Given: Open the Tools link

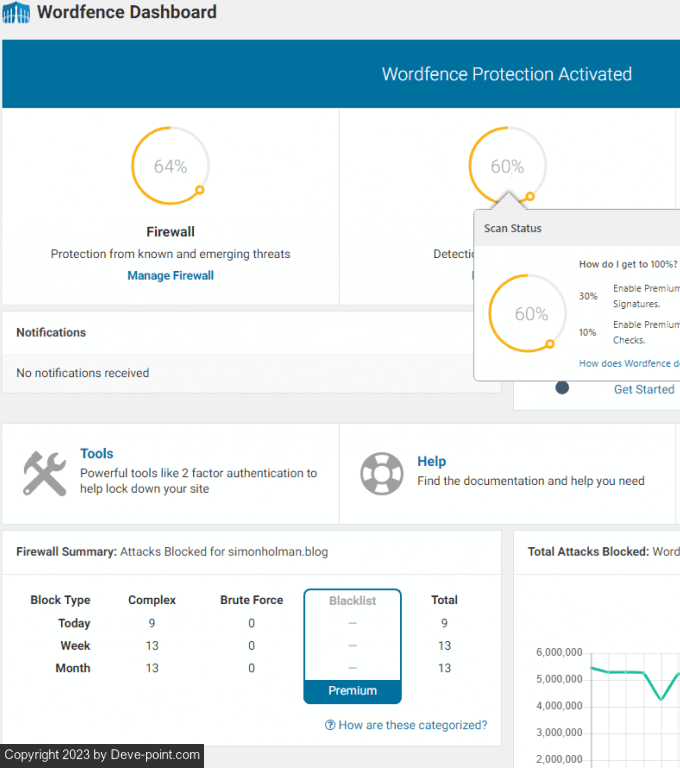Looking at the screenshot, I should (x=97, y=453).
